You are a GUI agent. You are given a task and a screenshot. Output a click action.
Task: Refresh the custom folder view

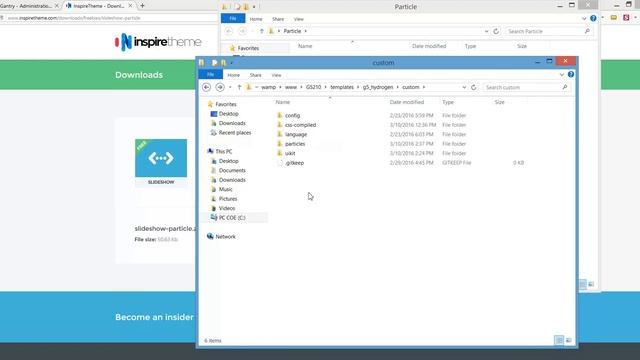point(473,87)
